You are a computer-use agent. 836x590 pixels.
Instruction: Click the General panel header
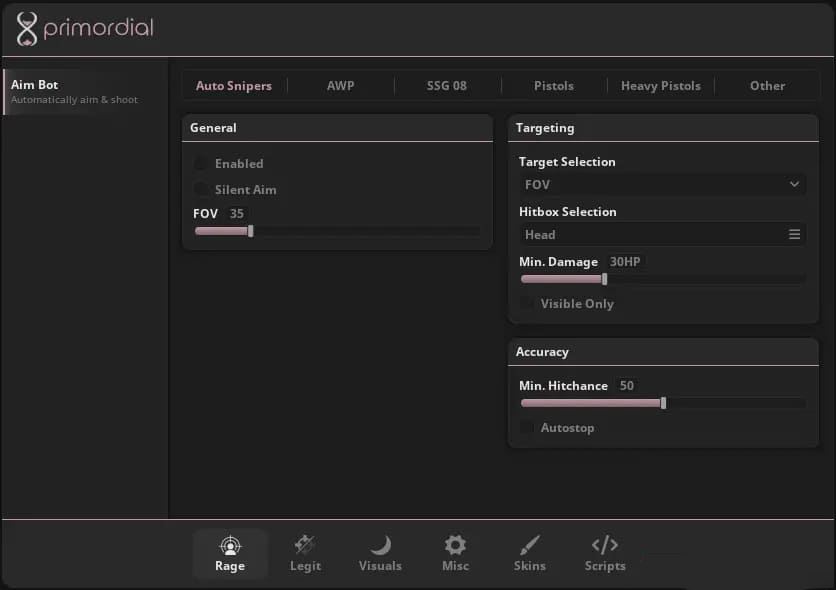coord(337,128)
